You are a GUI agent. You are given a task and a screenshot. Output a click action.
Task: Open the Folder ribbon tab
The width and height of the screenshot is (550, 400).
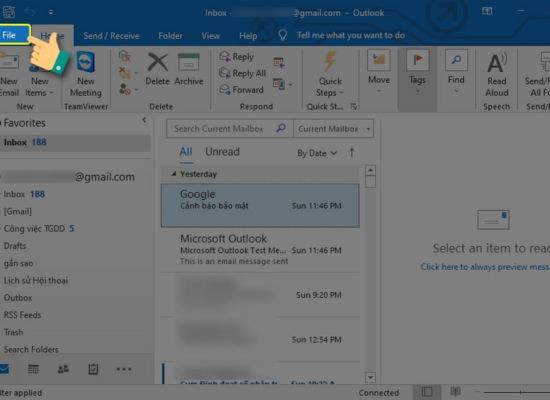[x=170, y=36]
